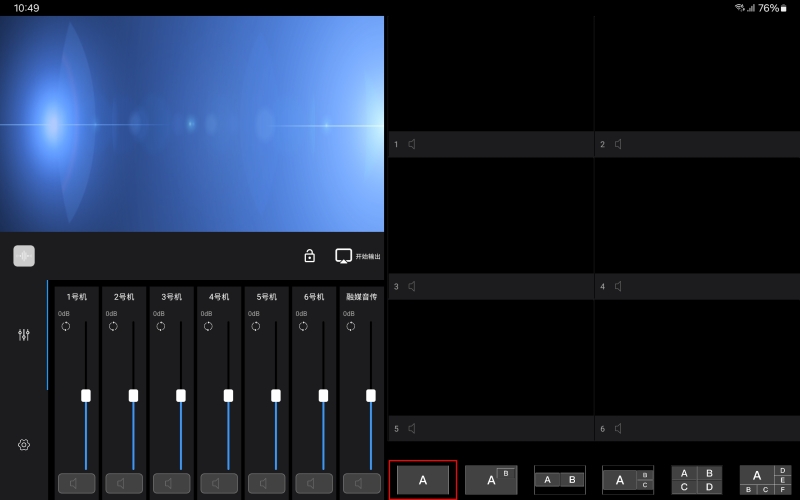This screenshot has width=800, height=500.
Task: Reset the 2号机 channel gain icon
Action: point(113,326)
